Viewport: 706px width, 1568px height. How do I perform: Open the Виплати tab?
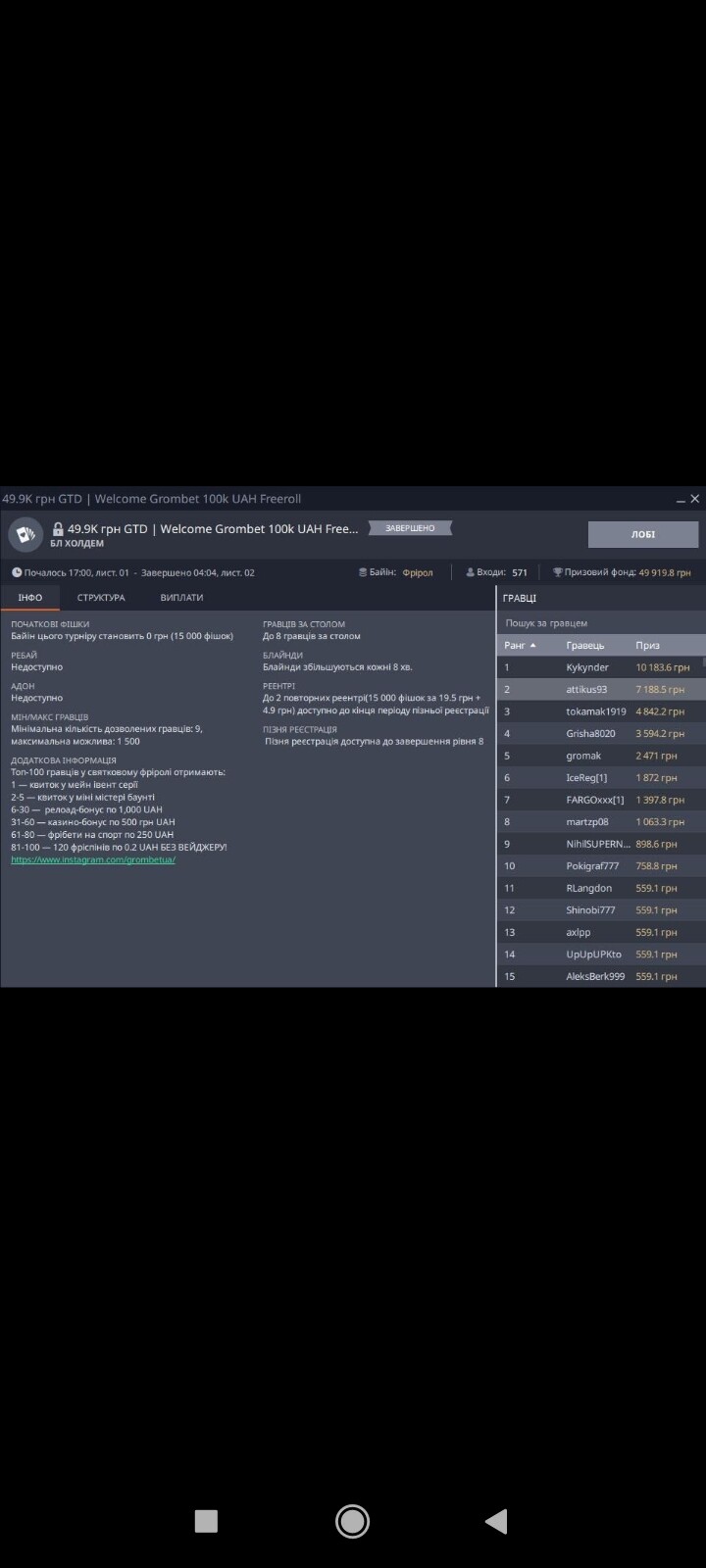[181, 598]
